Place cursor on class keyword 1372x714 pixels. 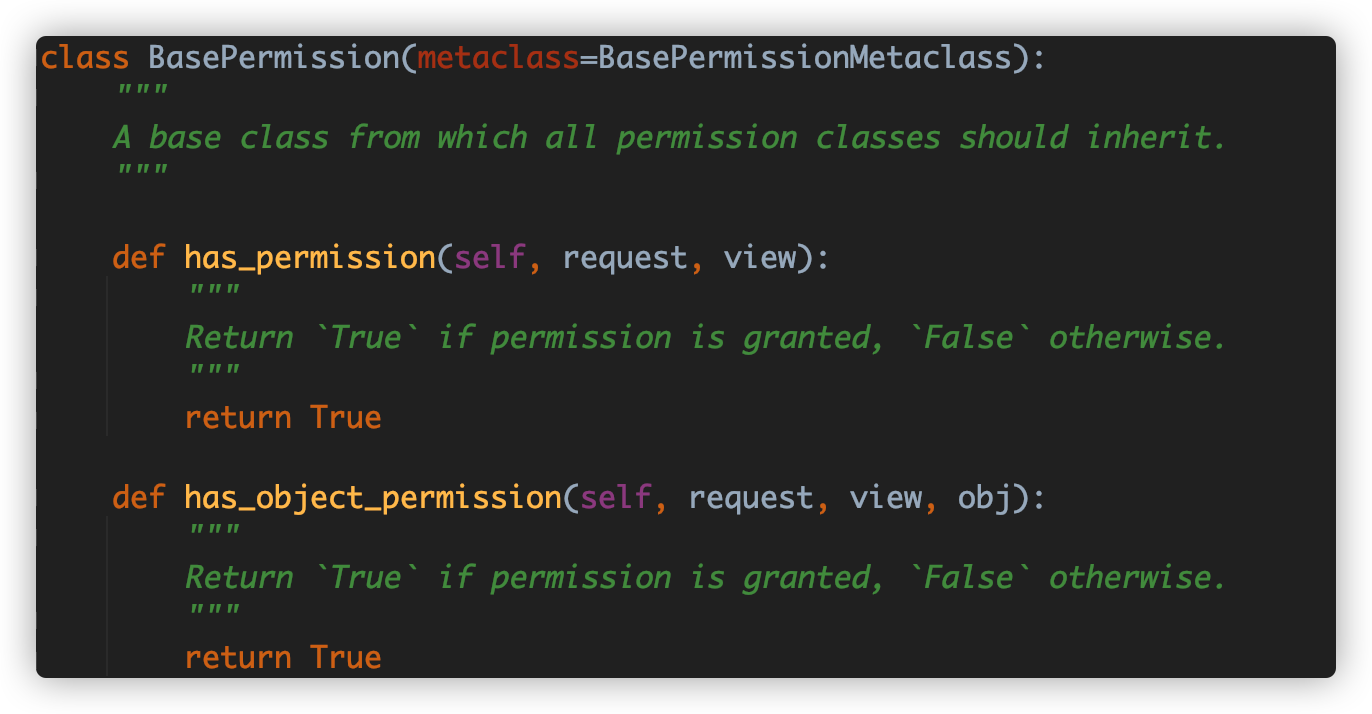(85, 58)
